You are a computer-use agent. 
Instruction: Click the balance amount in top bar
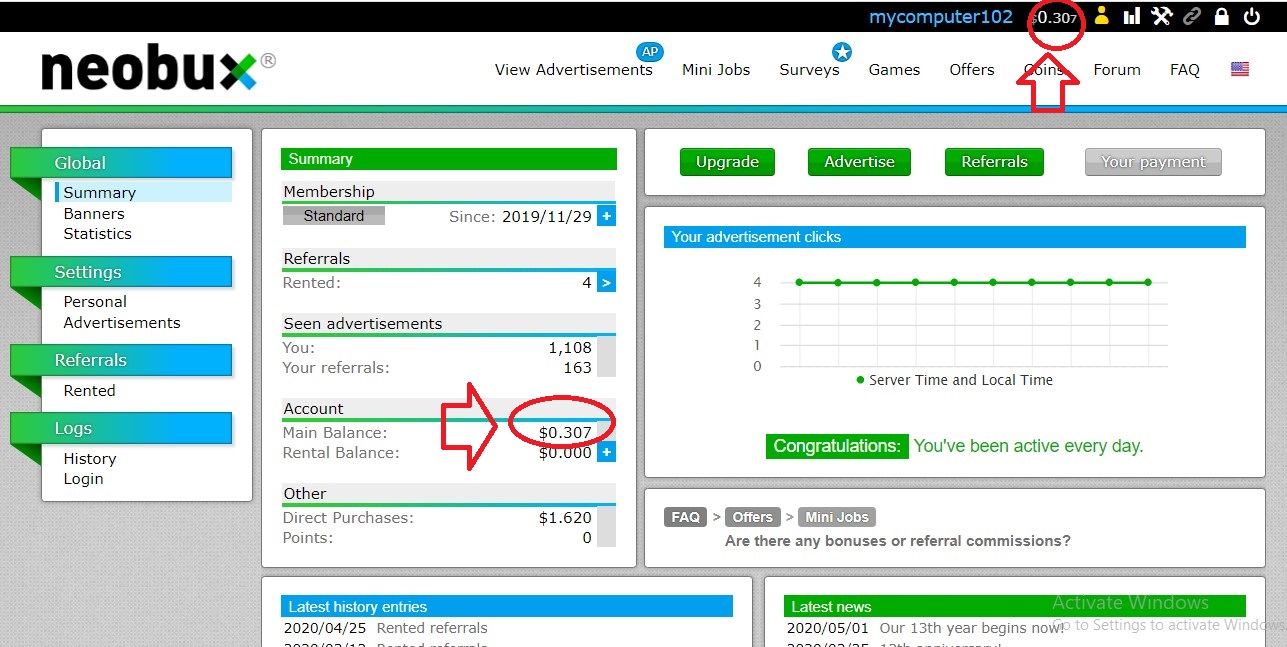pos(1054,18)
